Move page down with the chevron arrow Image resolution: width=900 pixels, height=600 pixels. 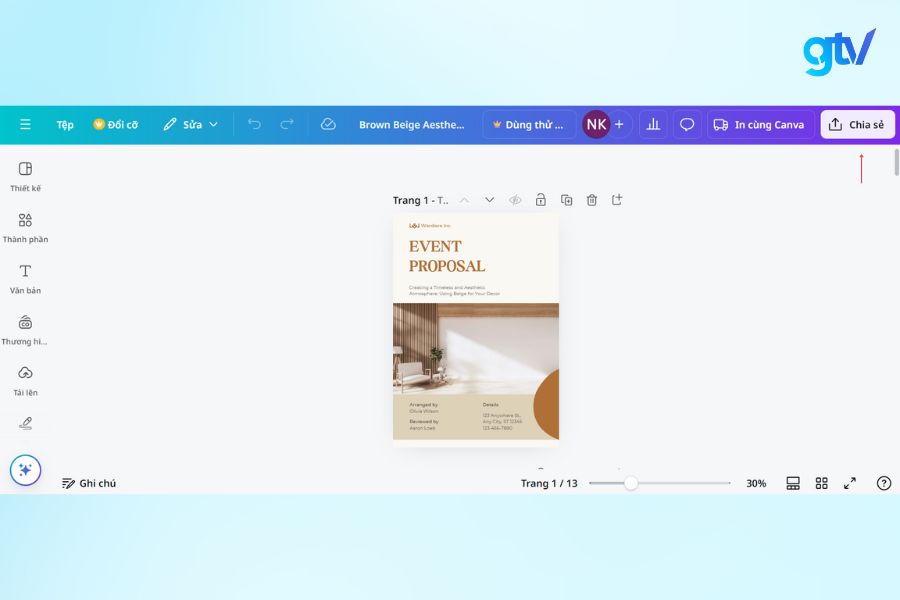pos(489,200)
